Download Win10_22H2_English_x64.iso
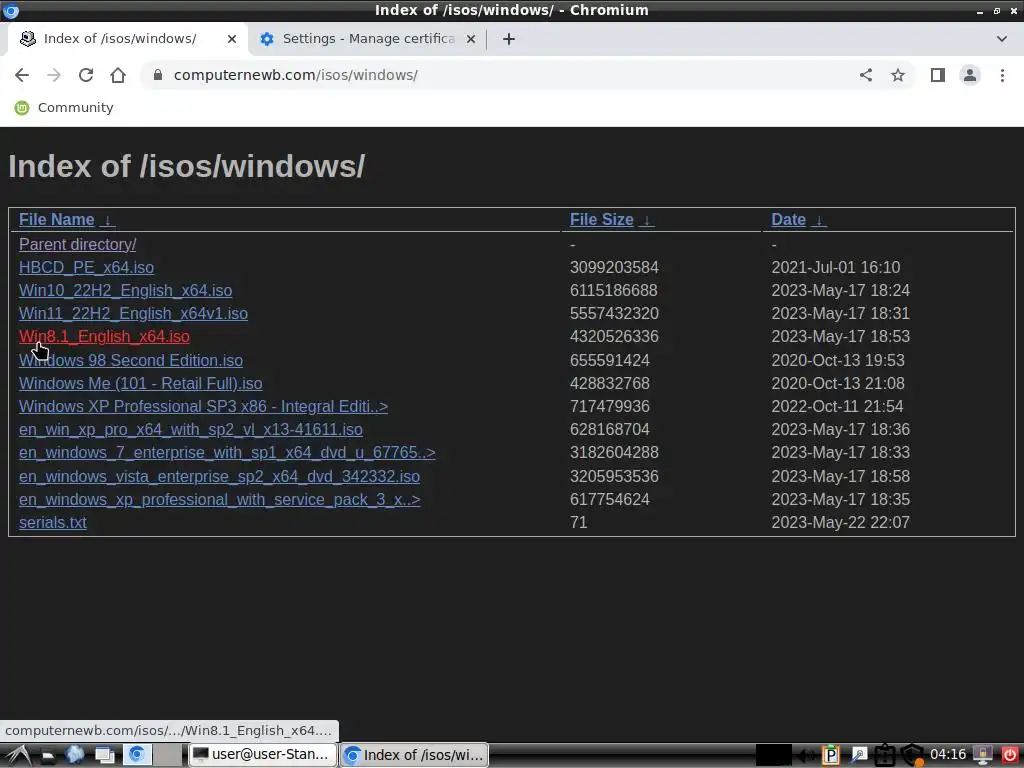The width and height of the screenshot is (1024, 768). pos(125,291)
